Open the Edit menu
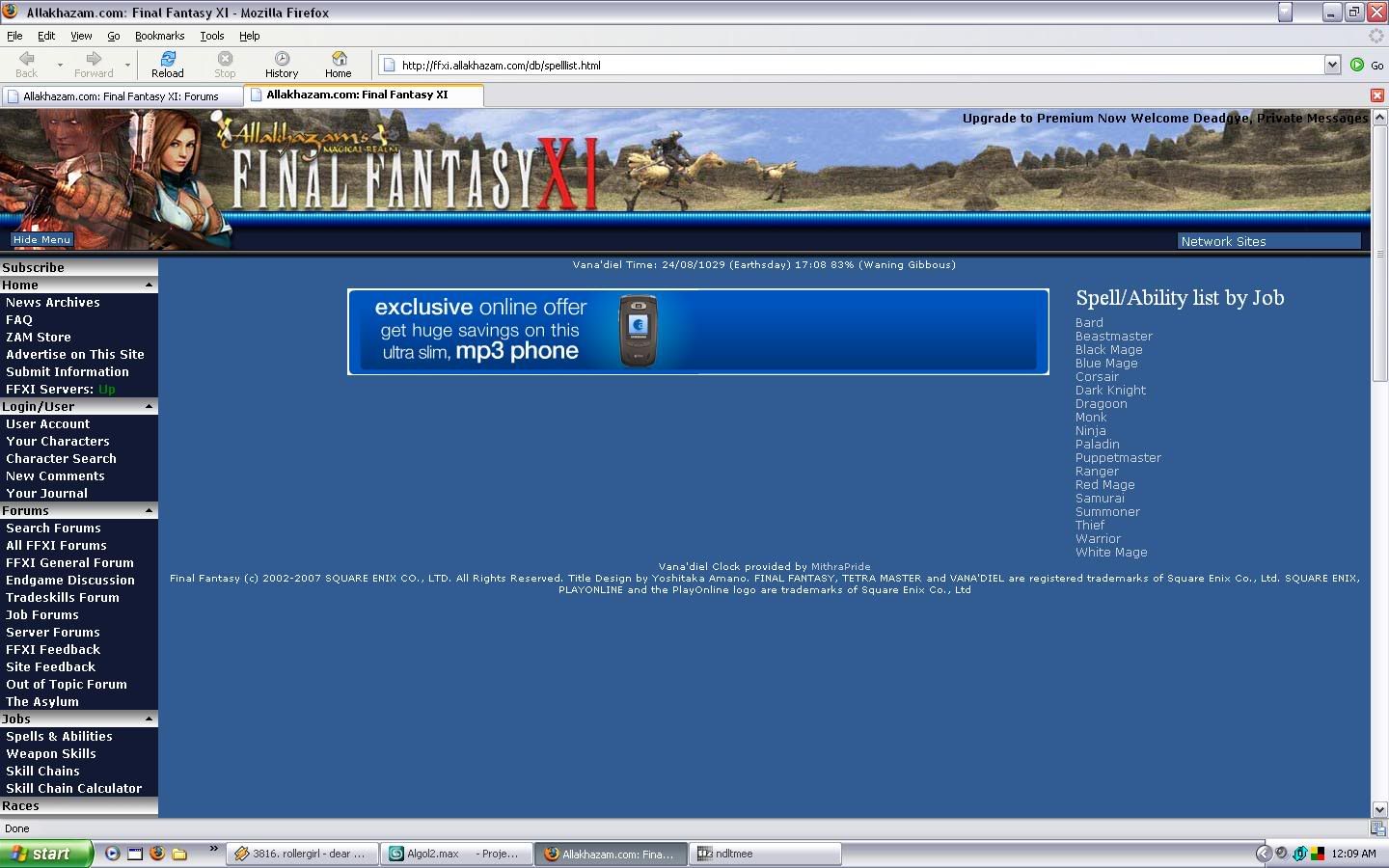1389x868 pixels. (46, 36)
